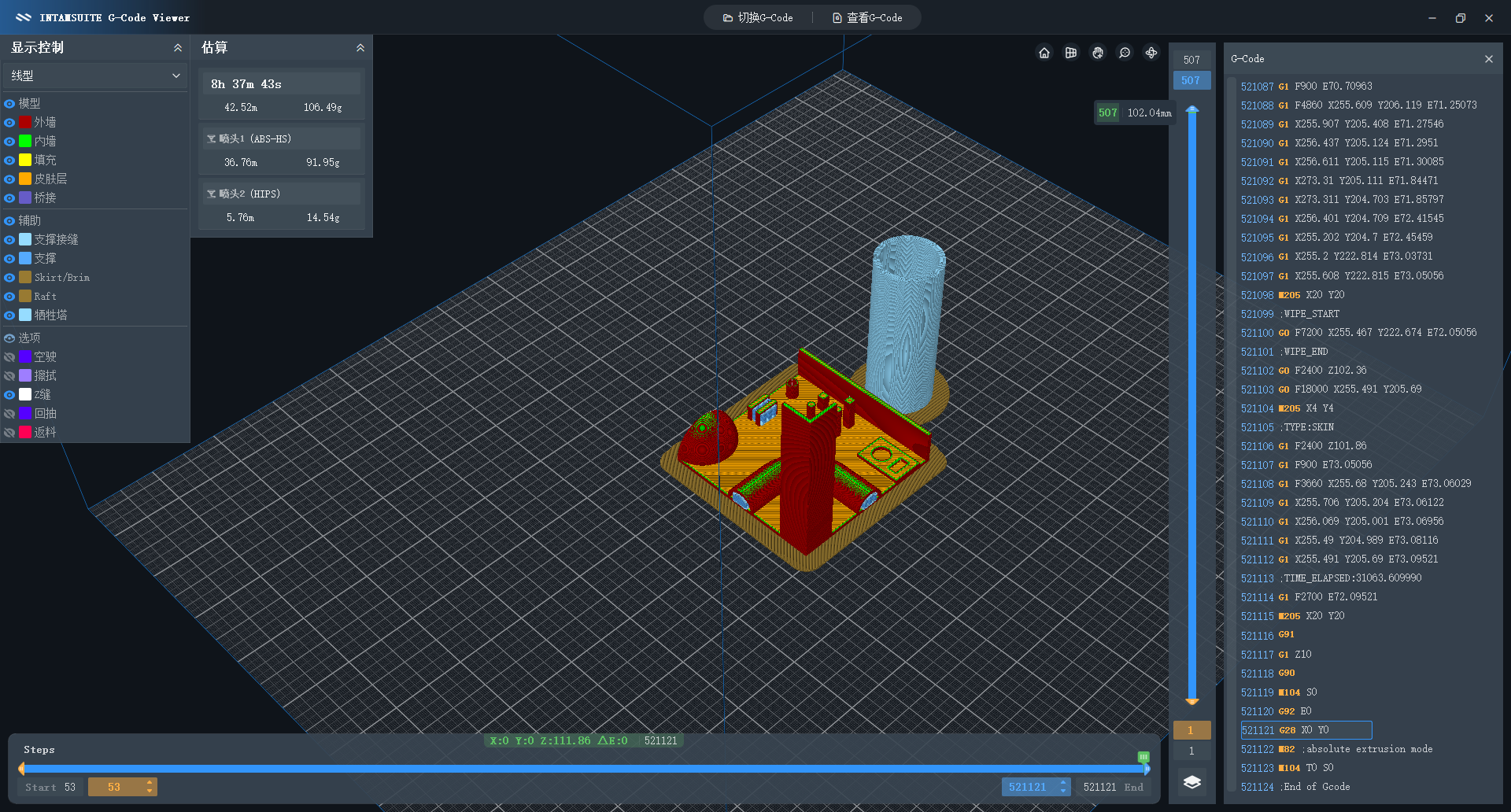
Task: Click the lower layer number field 1
Action: tap(1191, 730)
